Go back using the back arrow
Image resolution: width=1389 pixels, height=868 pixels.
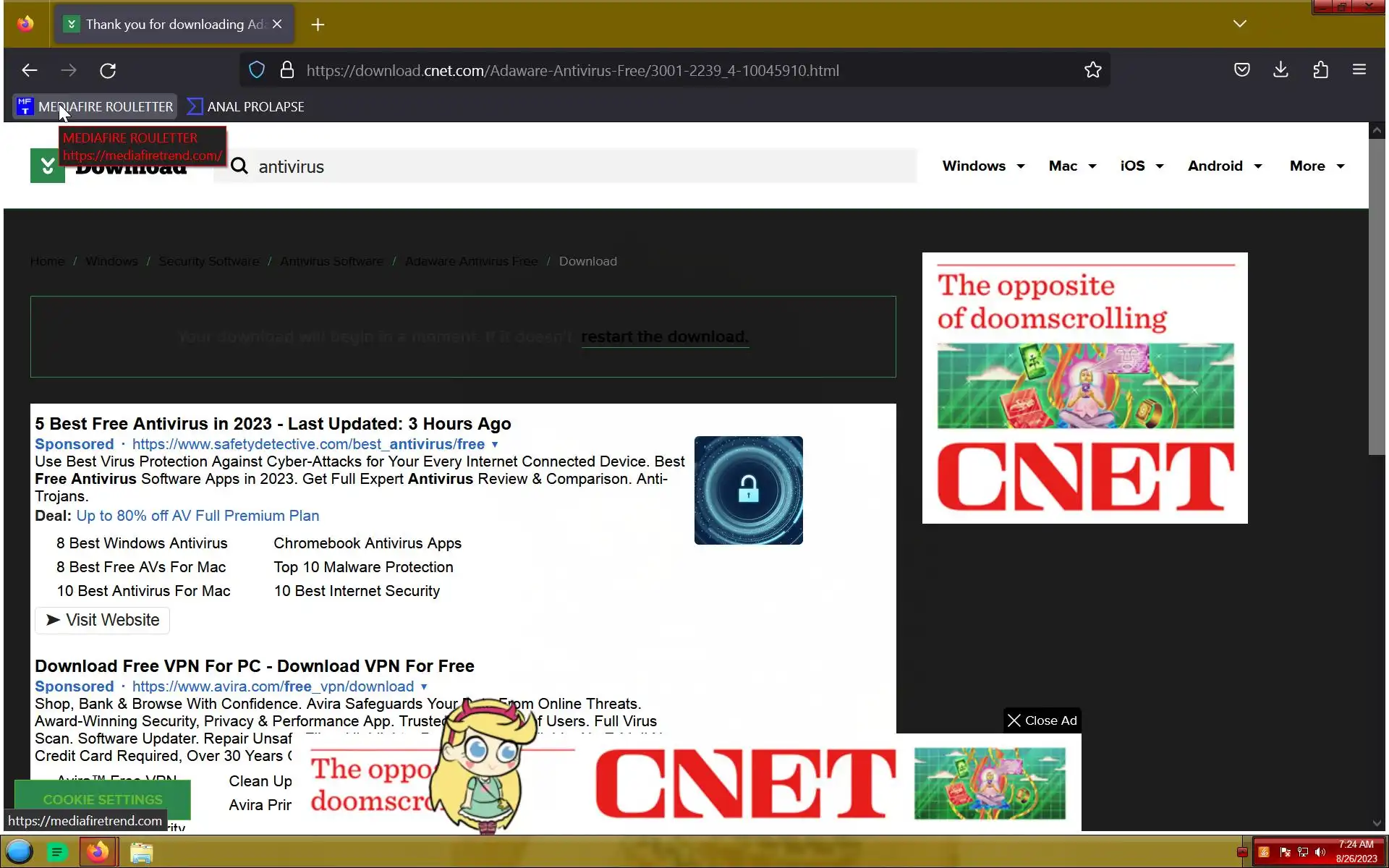pos(30,70)
